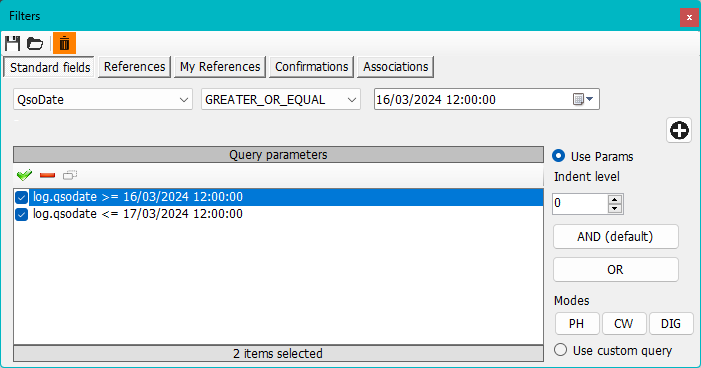Open the References tab

click(135, 67)
